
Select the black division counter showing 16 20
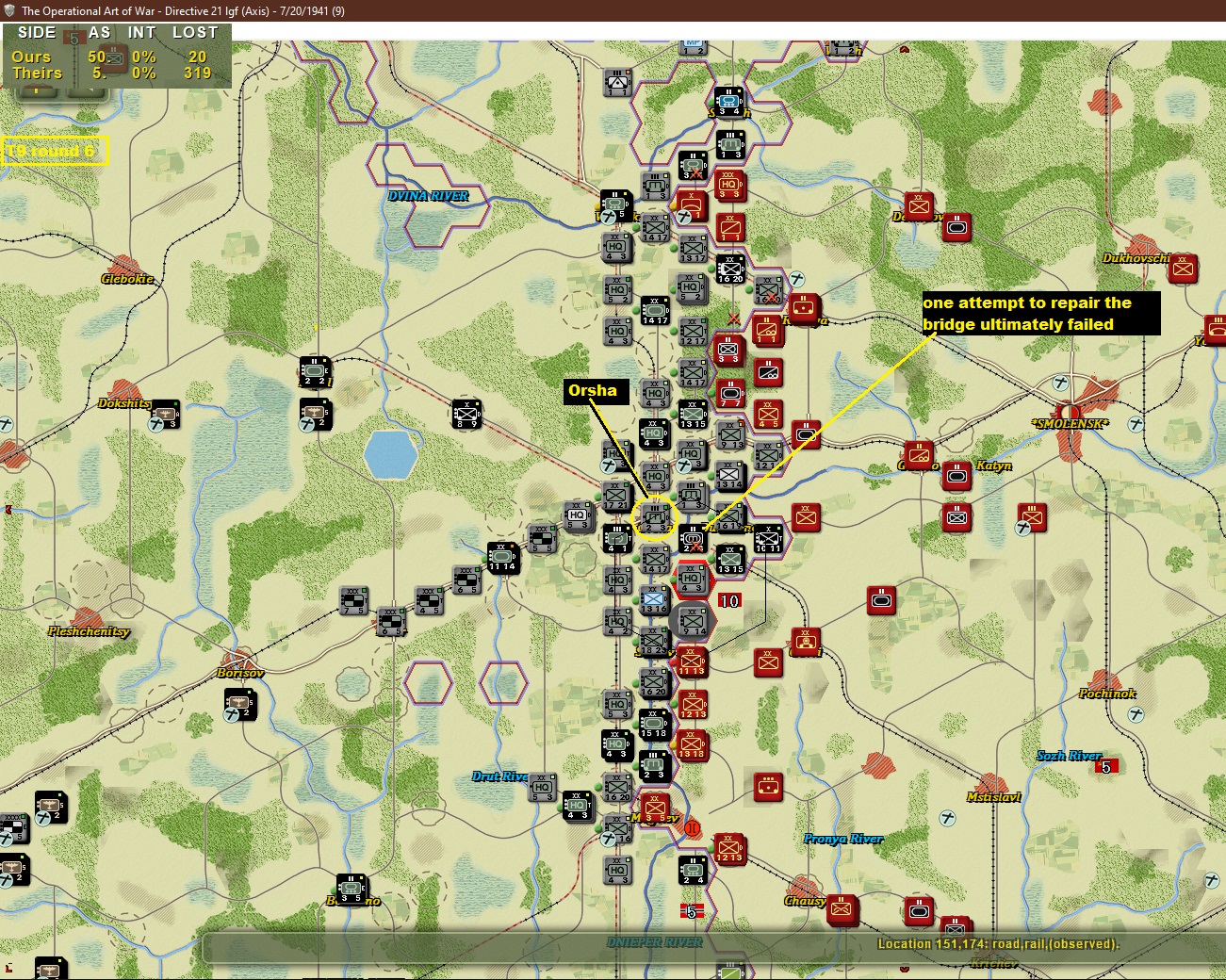pyautogui.click(x=729, y=269)
